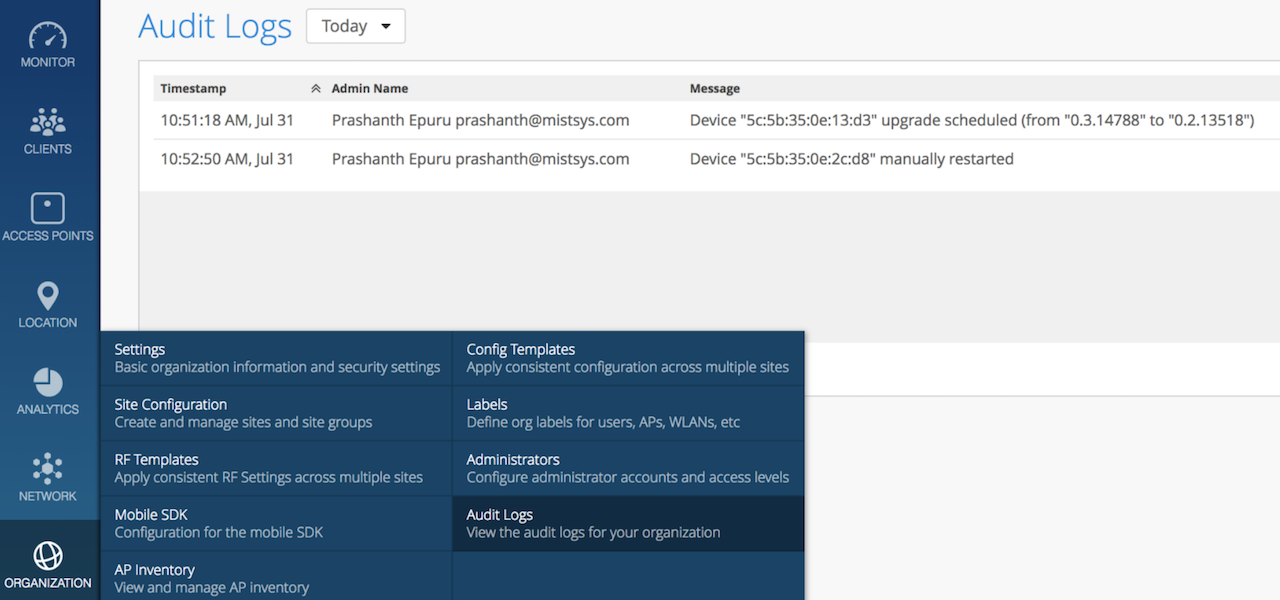1280x600 pixels.
Task: Open Site Configuration menu item
Action: coord(277,413)
